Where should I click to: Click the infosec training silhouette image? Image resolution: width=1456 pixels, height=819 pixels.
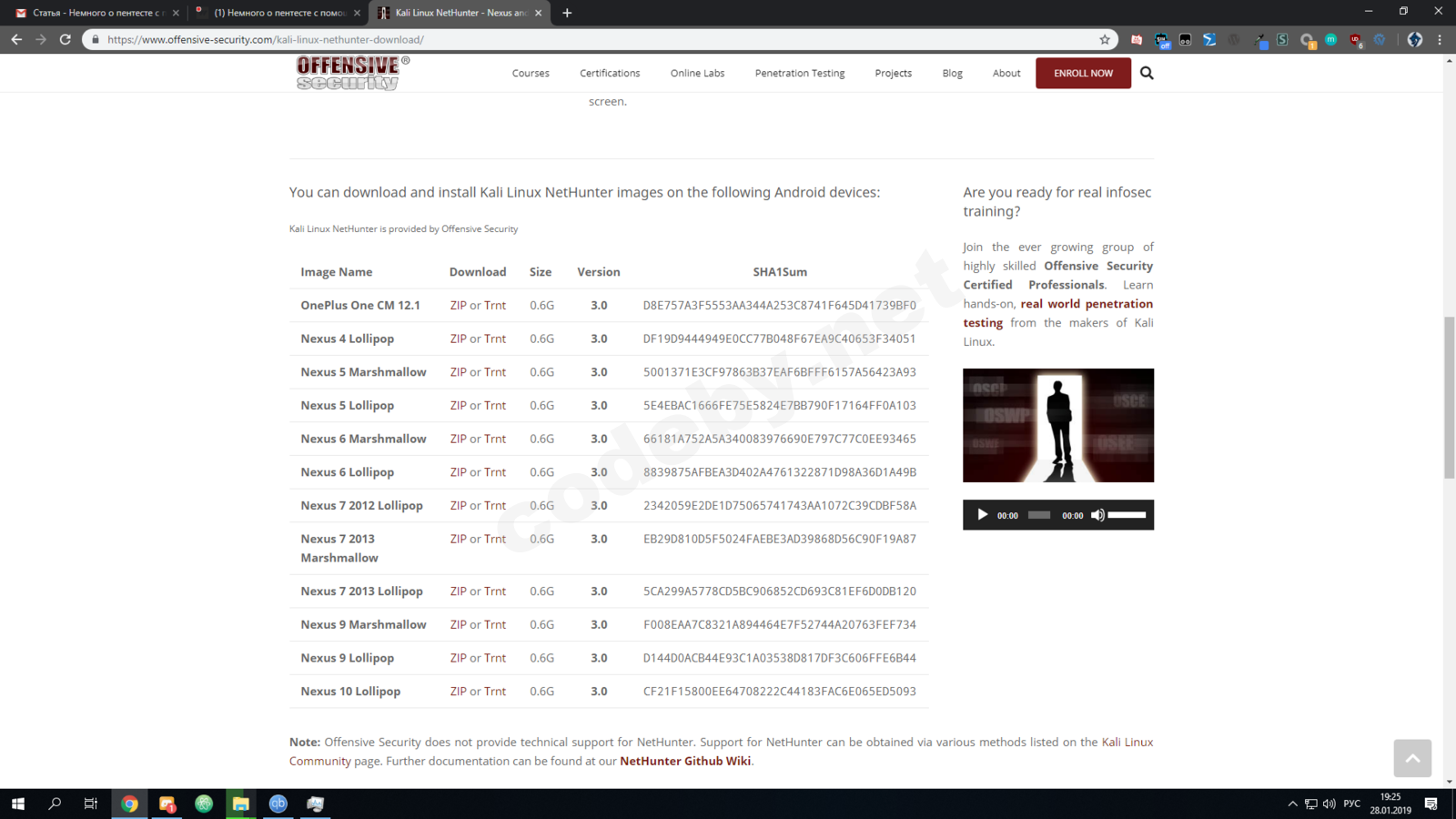1058,425
